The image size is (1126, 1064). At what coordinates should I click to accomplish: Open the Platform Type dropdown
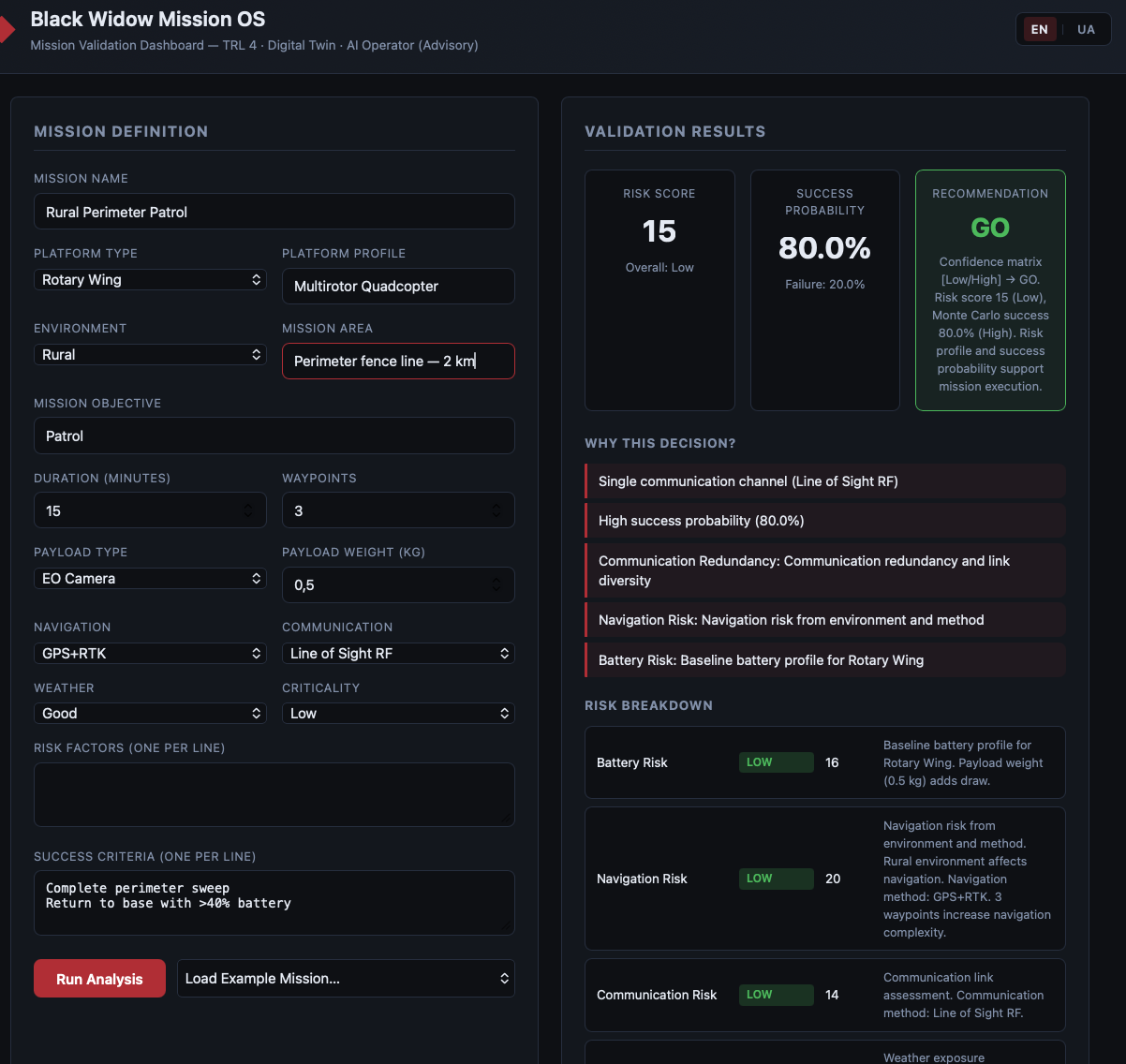pos(150,279)
